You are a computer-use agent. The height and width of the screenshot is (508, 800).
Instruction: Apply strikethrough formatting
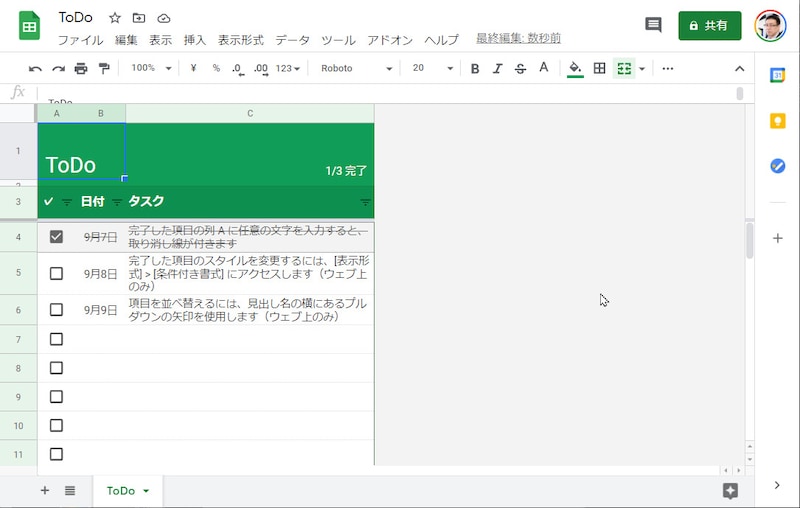(520, 68)
